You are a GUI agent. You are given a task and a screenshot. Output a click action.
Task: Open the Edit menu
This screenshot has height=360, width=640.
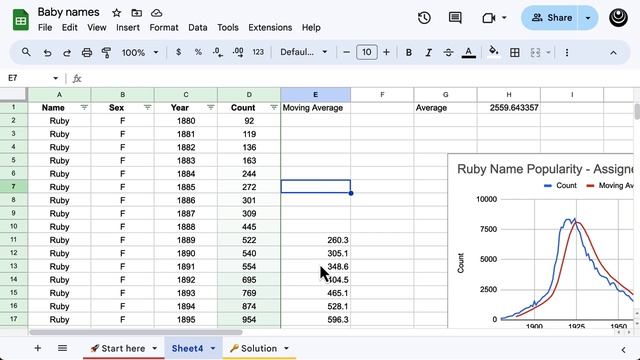(69, 27)
